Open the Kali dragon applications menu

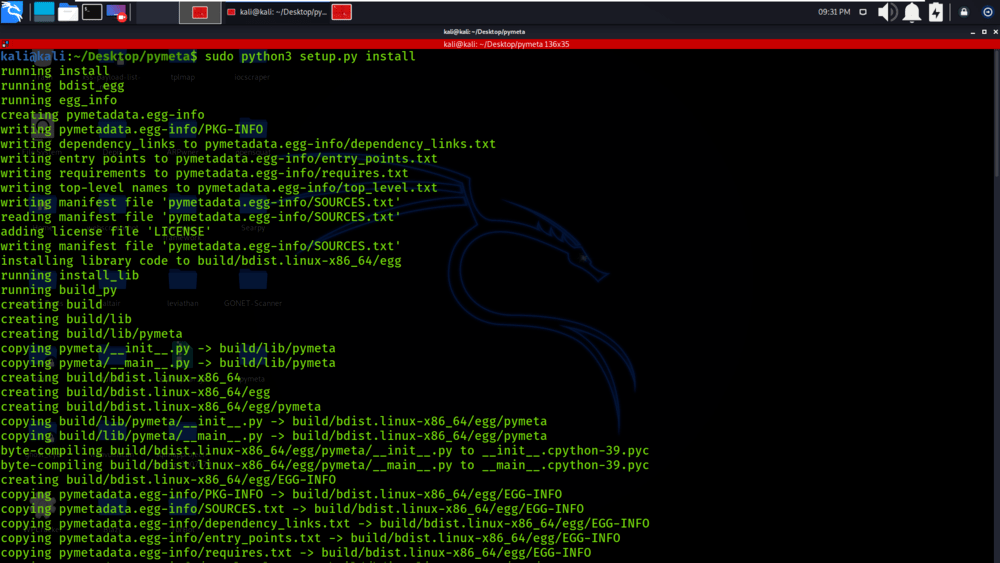(x=12, y=11)
